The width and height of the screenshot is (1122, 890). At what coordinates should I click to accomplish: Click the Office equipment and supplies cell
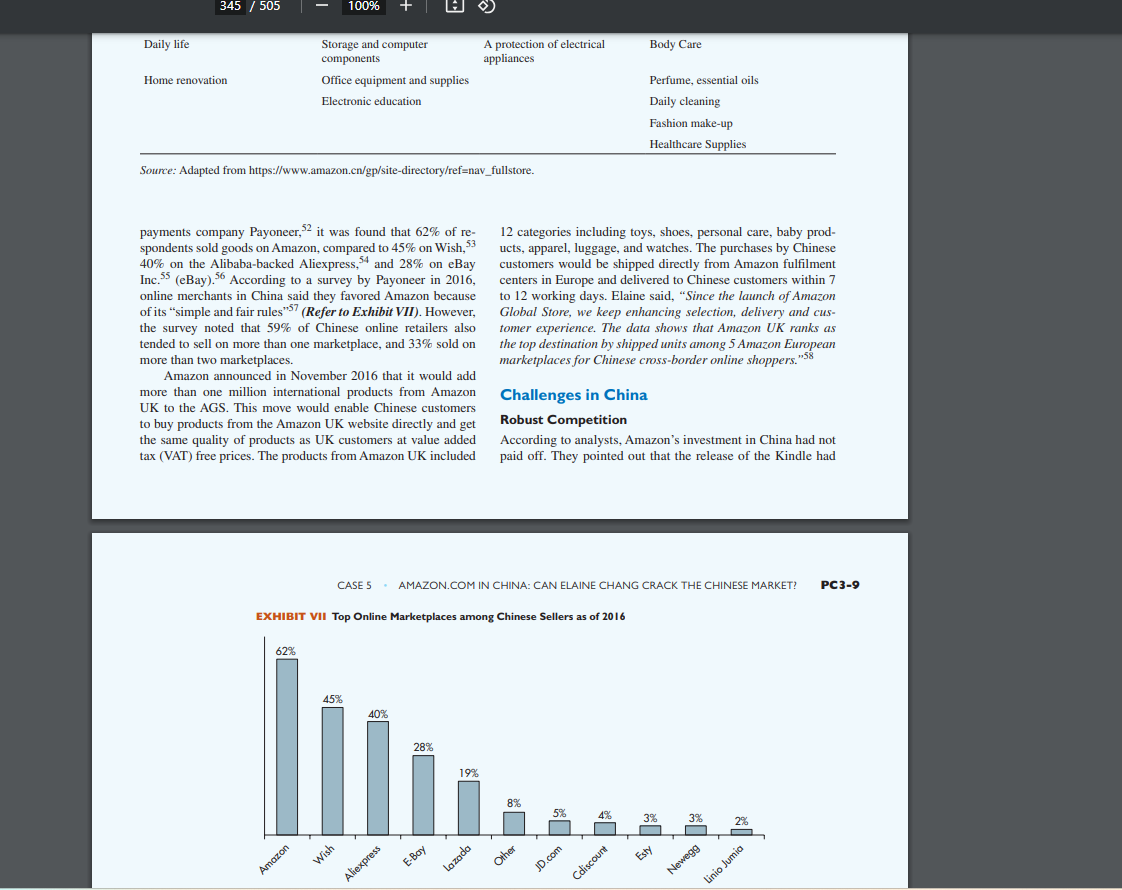[x=395, y=80]
